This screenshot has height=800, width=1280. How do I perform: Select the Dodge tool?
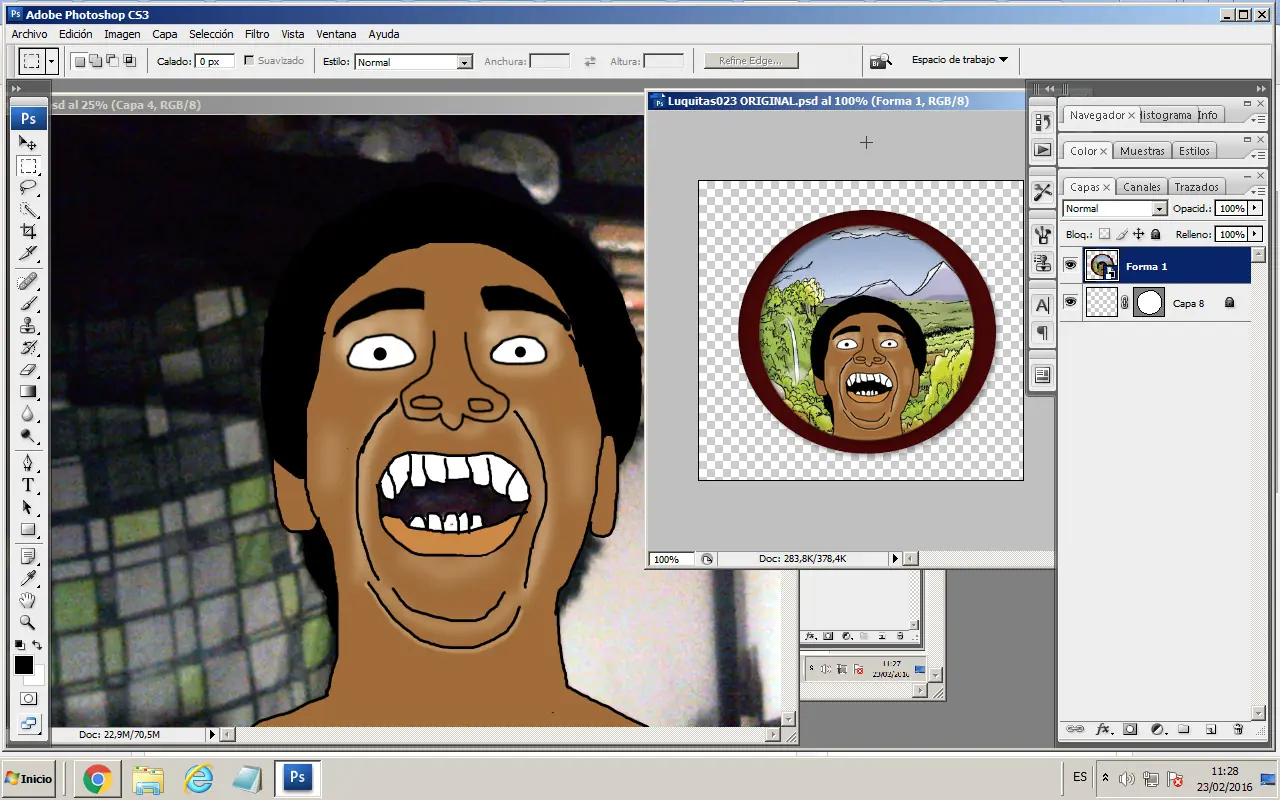coord(28,435)
